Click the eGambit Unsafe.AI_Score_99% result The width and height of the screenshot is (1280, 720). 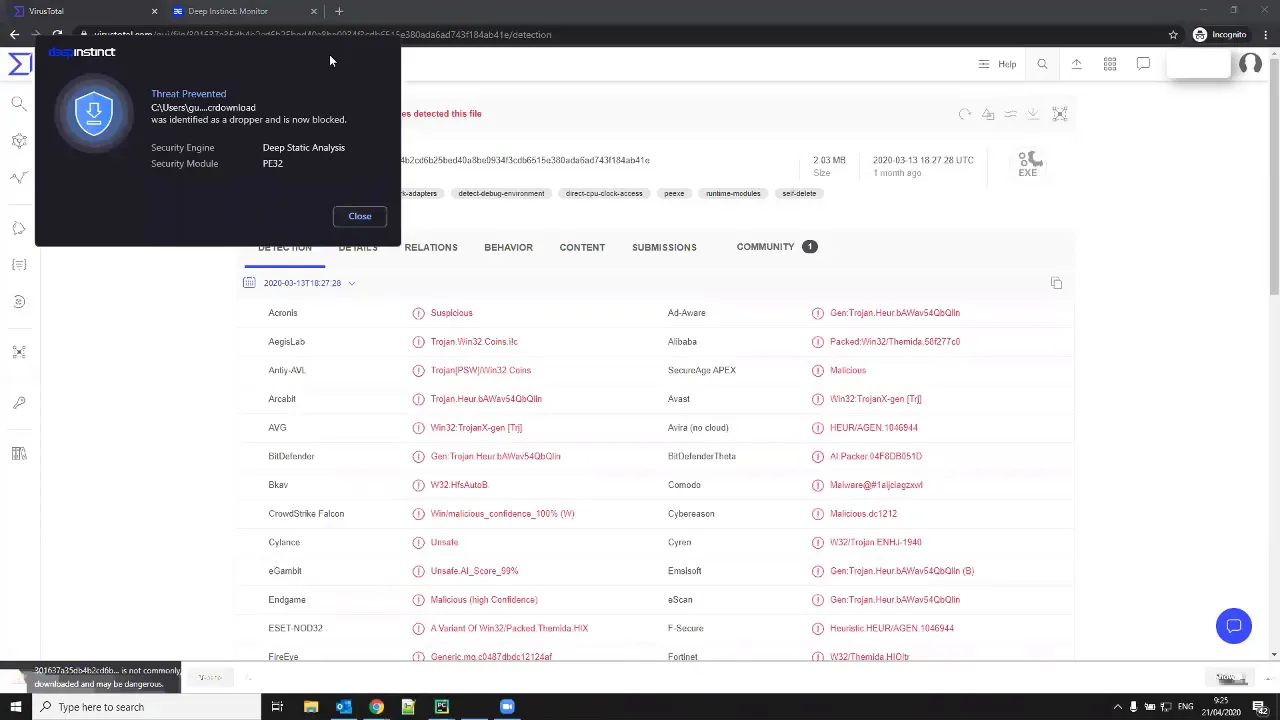474,571
